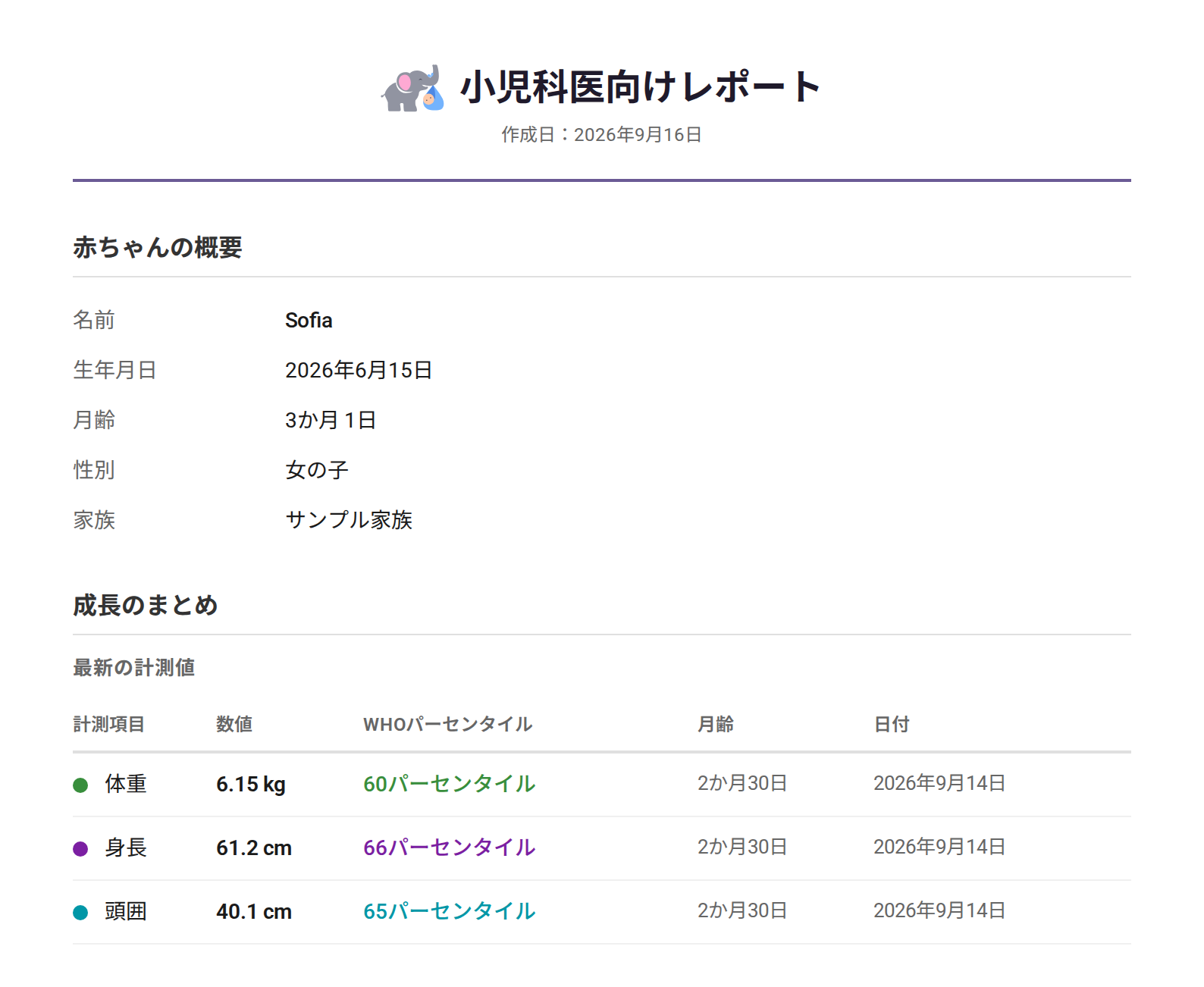Select the weight value 6.15 kg

click(x=251, y=784)
